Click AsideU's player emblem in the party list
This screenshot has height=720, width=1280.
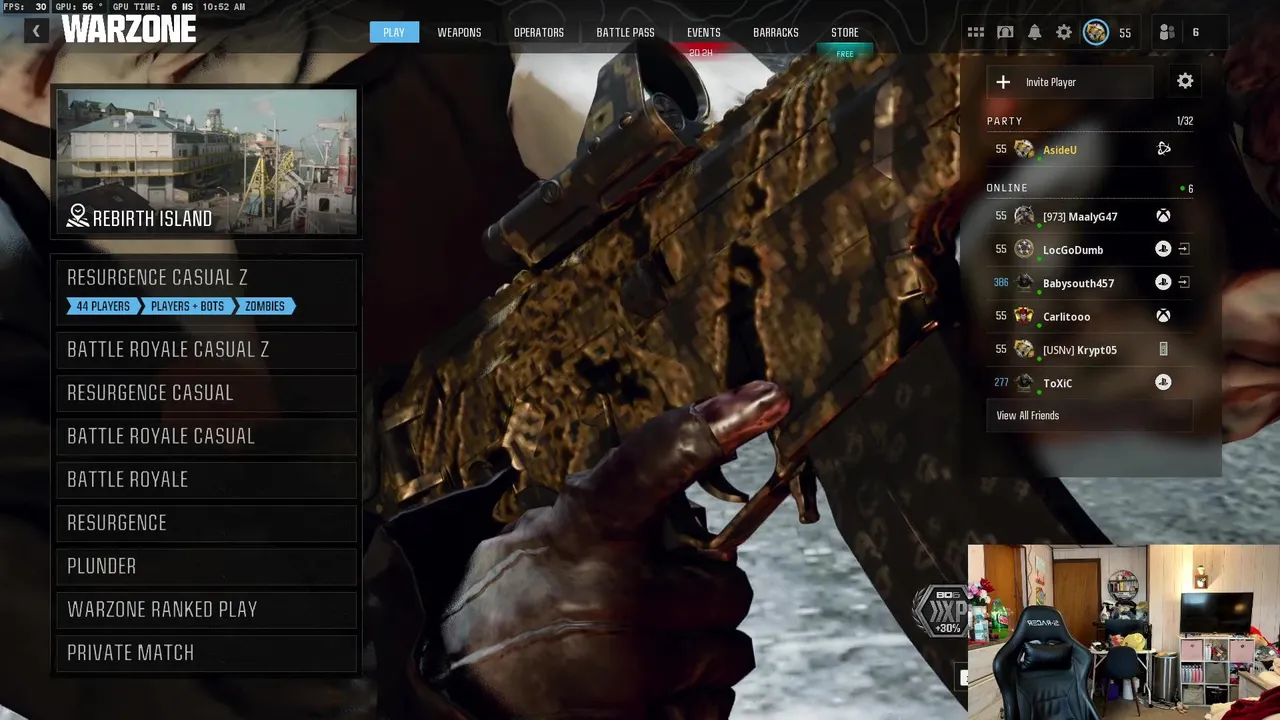(x=1024, y=149)
